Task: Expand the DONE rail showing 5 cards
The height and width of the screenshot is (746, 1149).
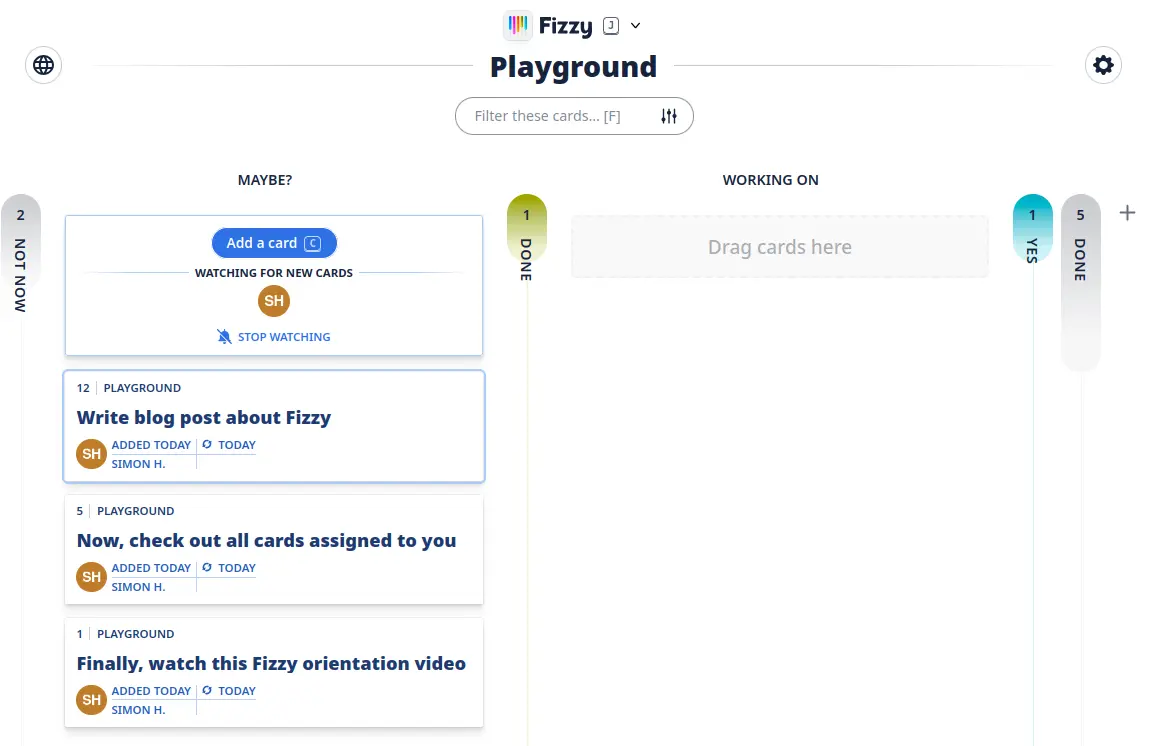Action: [1080, 280]
